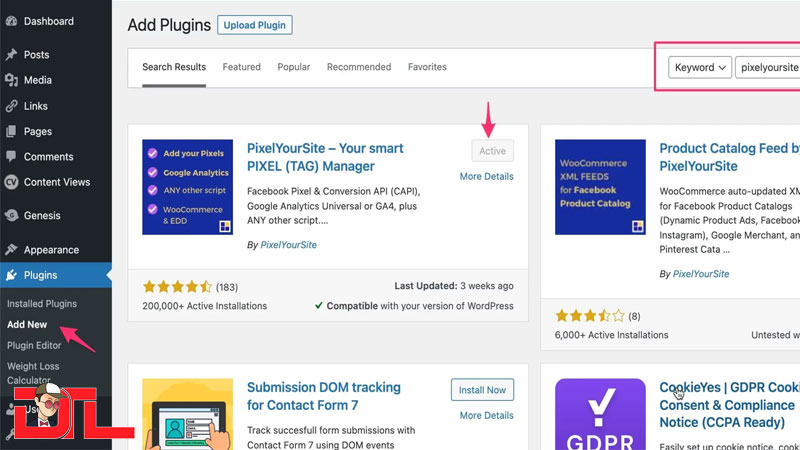Open Content Views in the sidebar
This screenshot has width=800, height=450.
click(56, 182)
